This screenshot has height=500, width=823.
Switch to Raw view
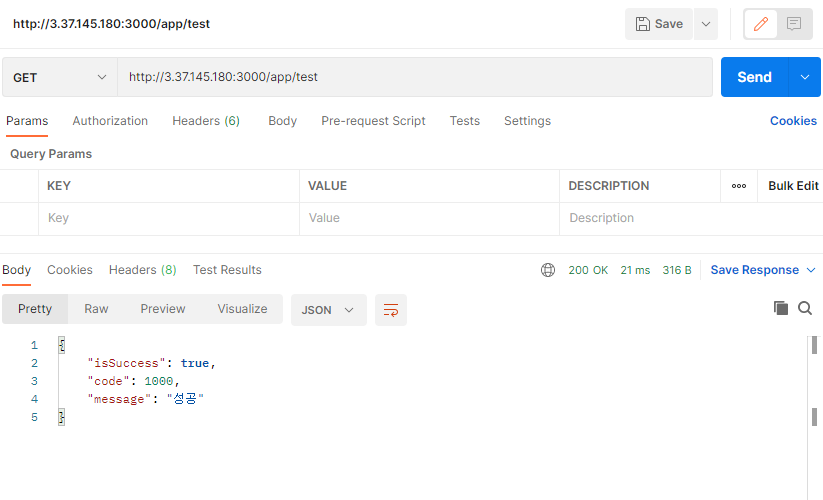(x=96, y=309)
